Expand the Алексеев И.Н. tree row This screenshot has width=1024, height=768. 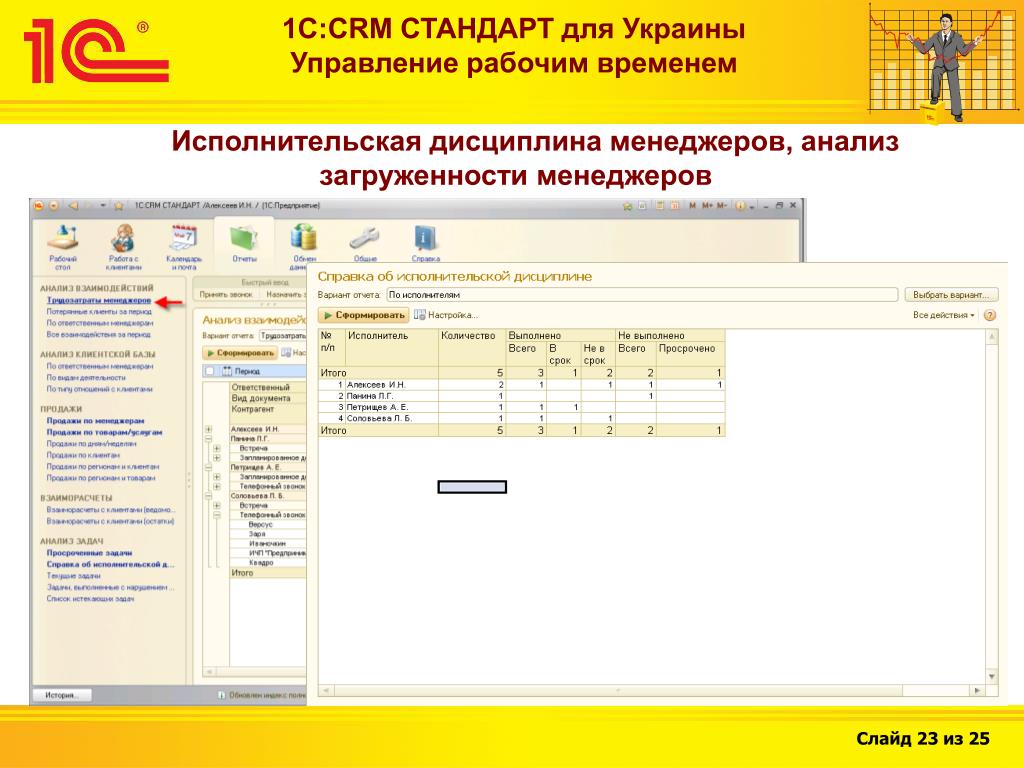coord(208,429)
